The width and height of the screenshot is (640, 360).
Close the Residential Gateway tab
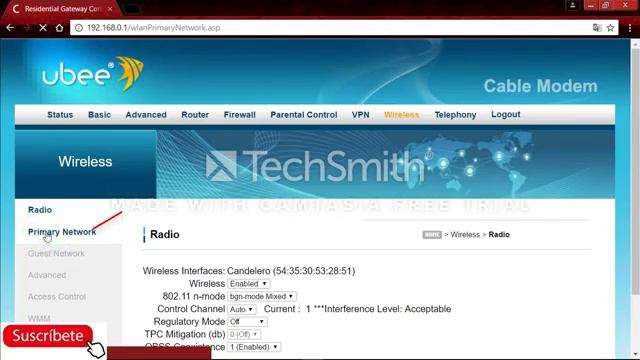tap(110, 9)
